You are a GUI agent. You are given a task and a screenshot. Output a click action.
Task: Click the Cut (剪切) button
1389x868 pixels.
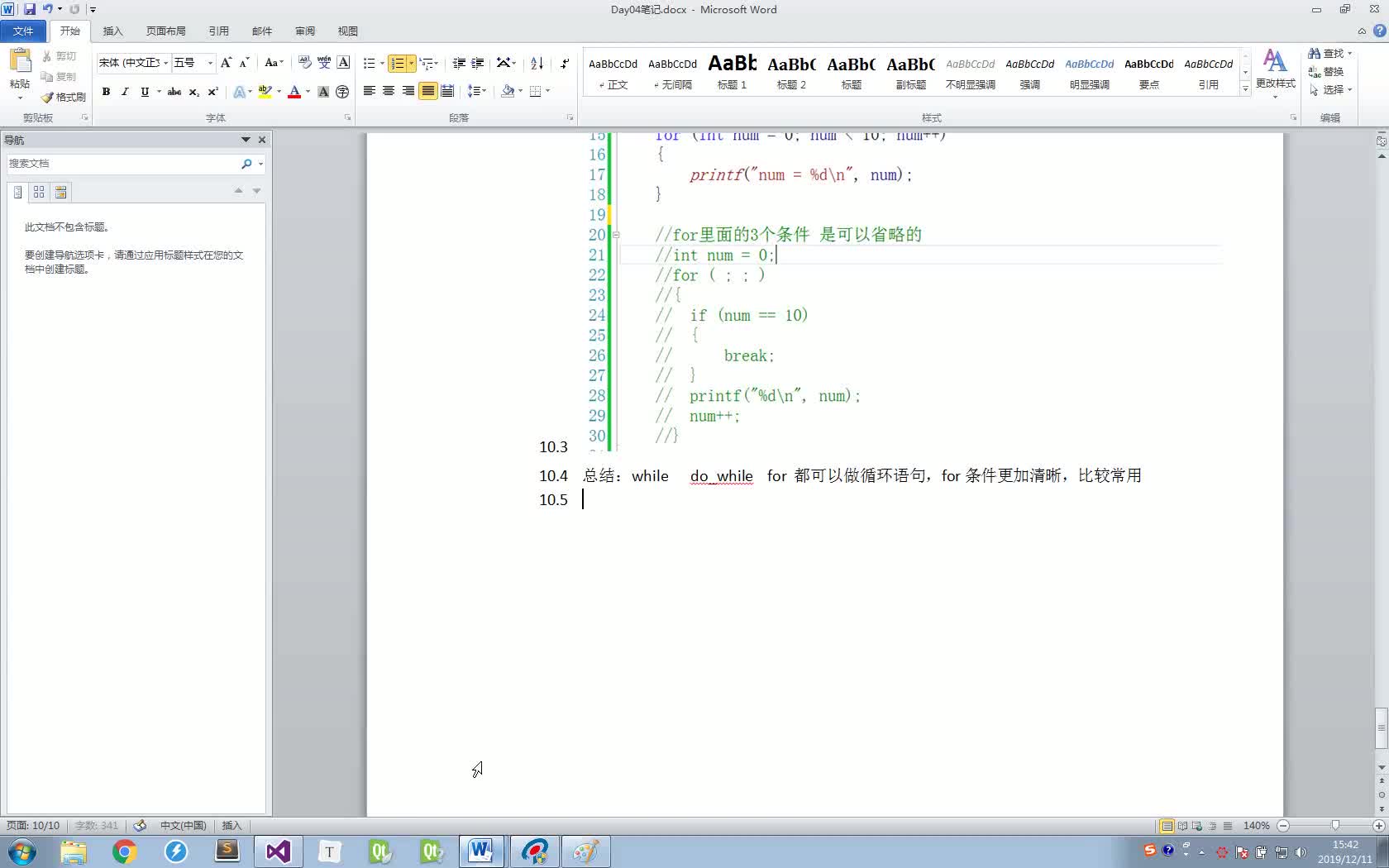coord(60,56)
